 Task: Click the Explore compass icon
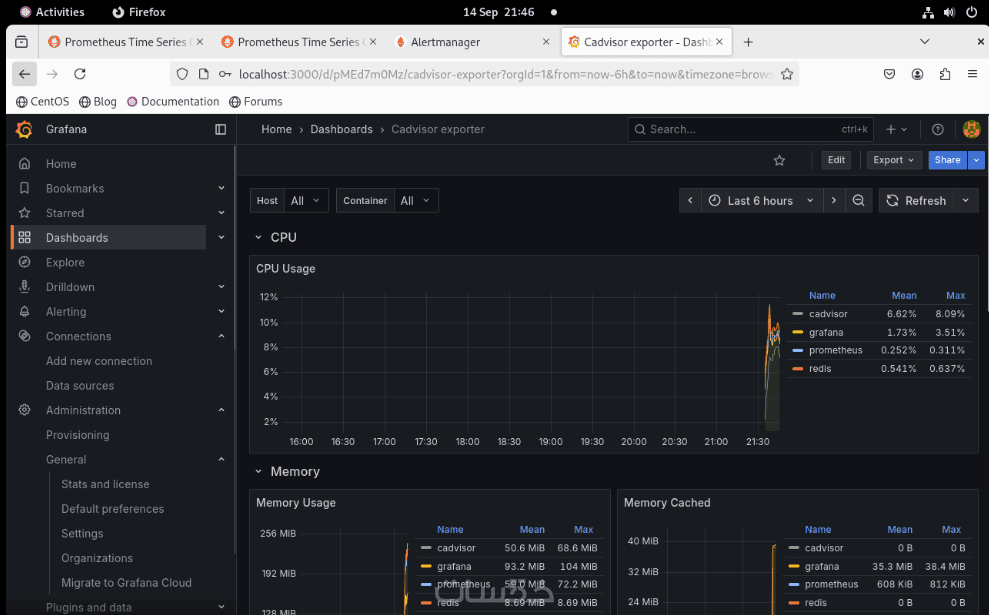(25, 262)
